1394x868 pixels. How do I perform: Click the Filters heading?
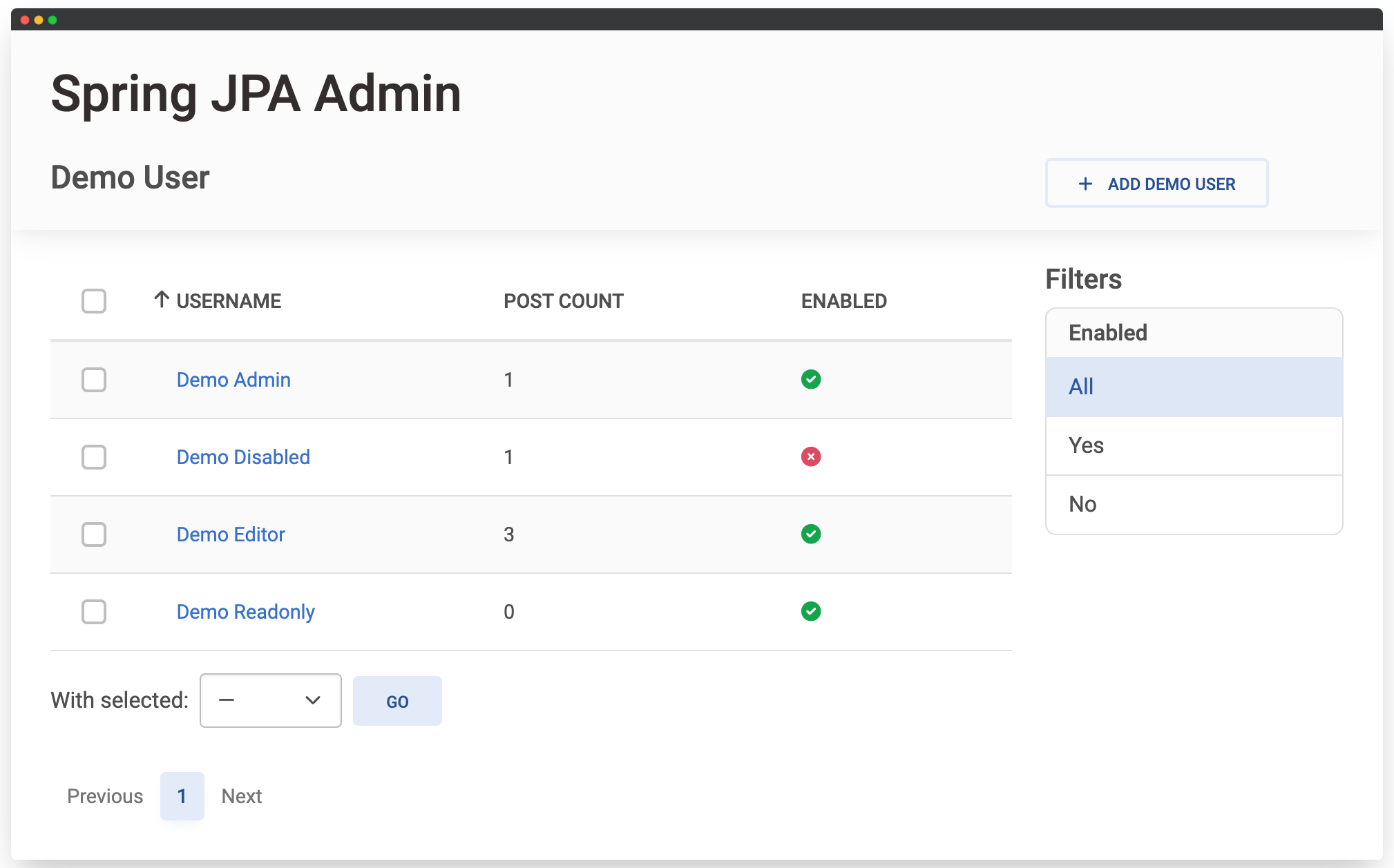1084,279
